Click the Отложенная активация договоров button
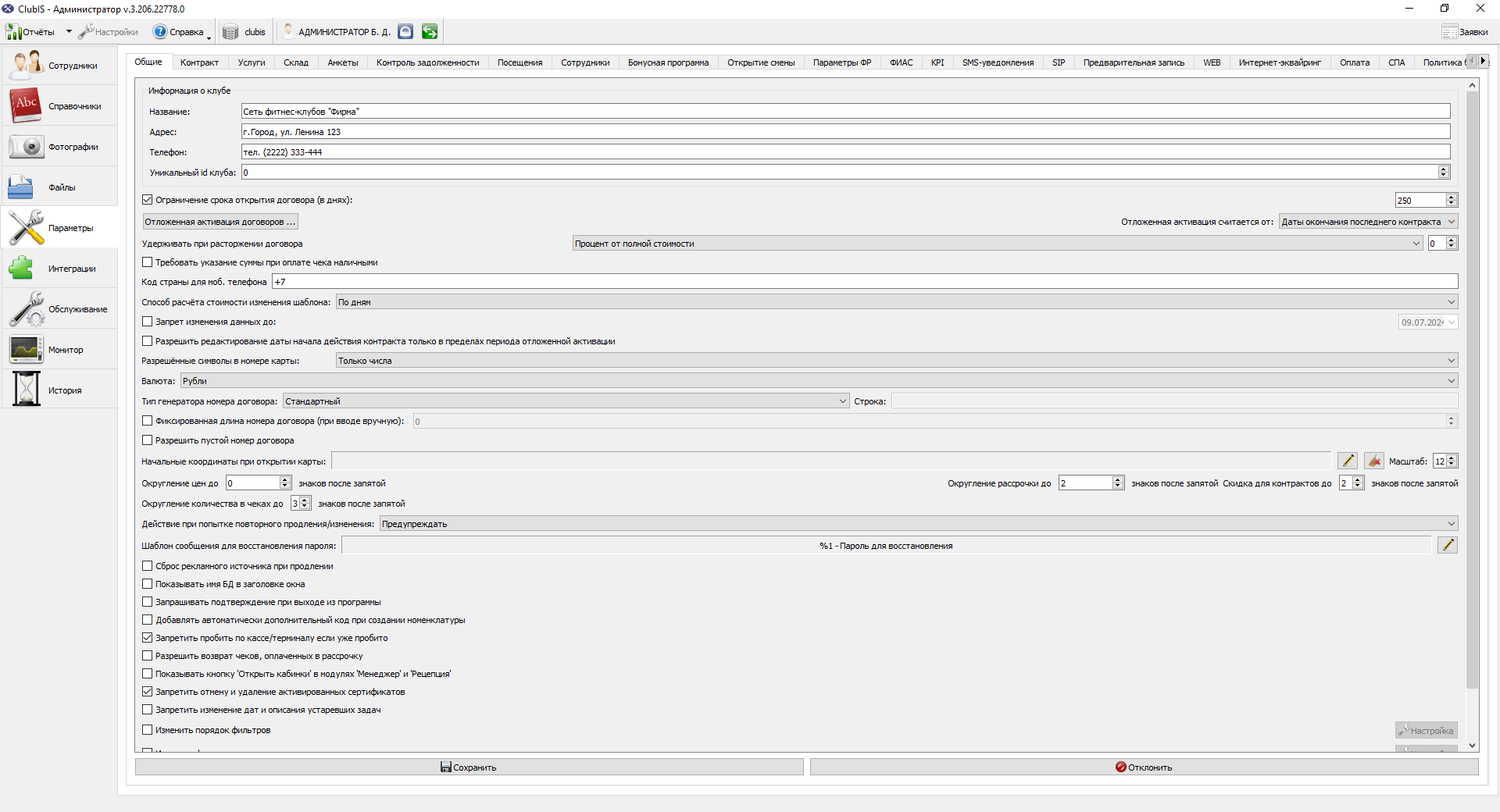Viewport: 1500px width, 812px height. 220,222
